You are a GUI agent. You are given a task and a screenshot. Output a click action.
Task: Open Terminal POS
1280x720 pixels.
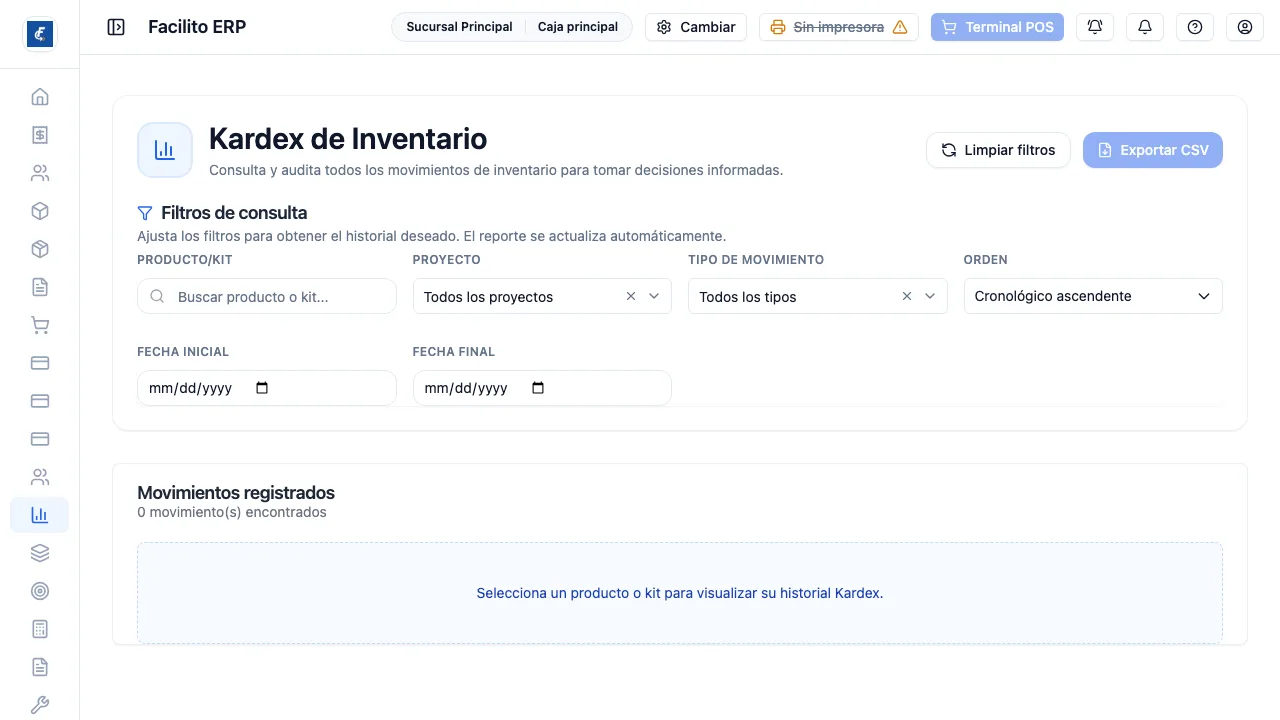point(997,27)
